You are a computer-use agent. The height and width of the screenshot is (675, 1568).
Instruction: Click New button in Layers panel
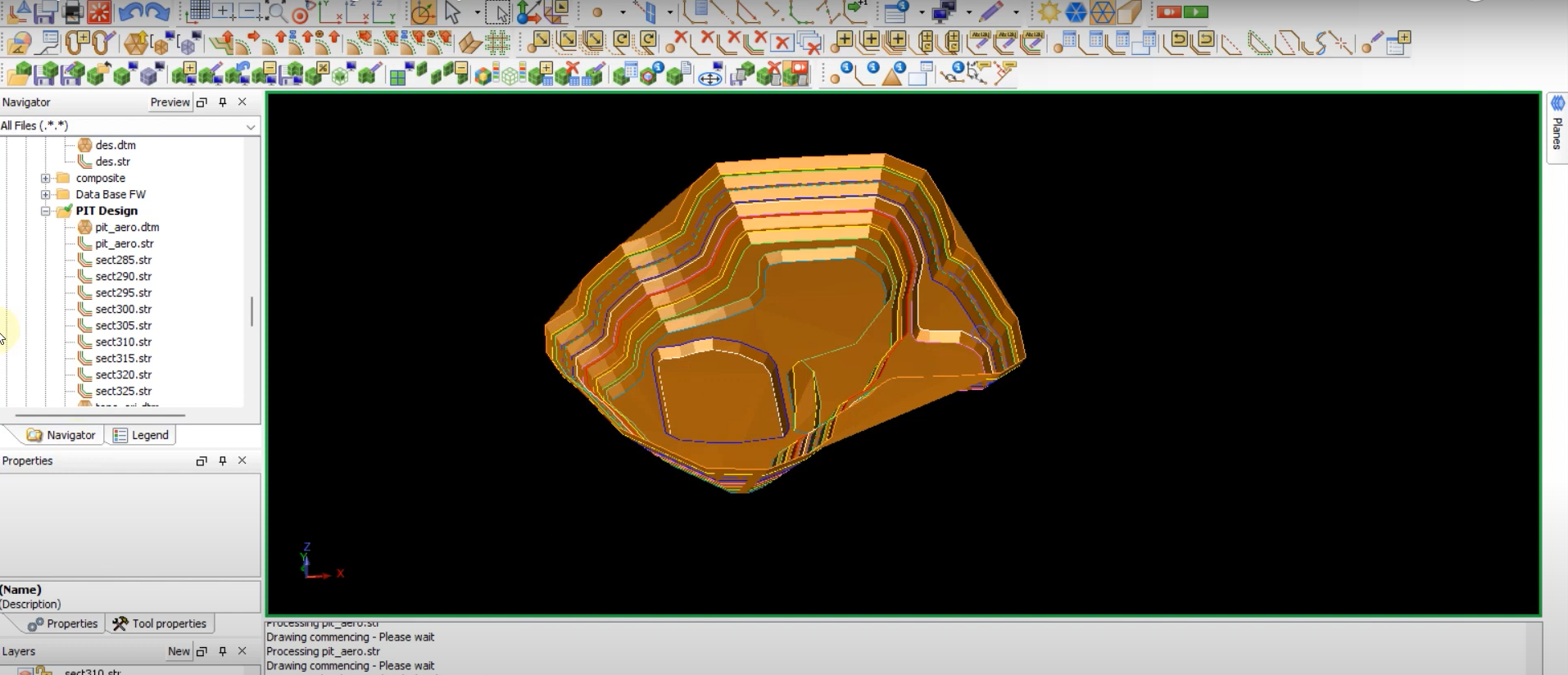tap(179, 651)
